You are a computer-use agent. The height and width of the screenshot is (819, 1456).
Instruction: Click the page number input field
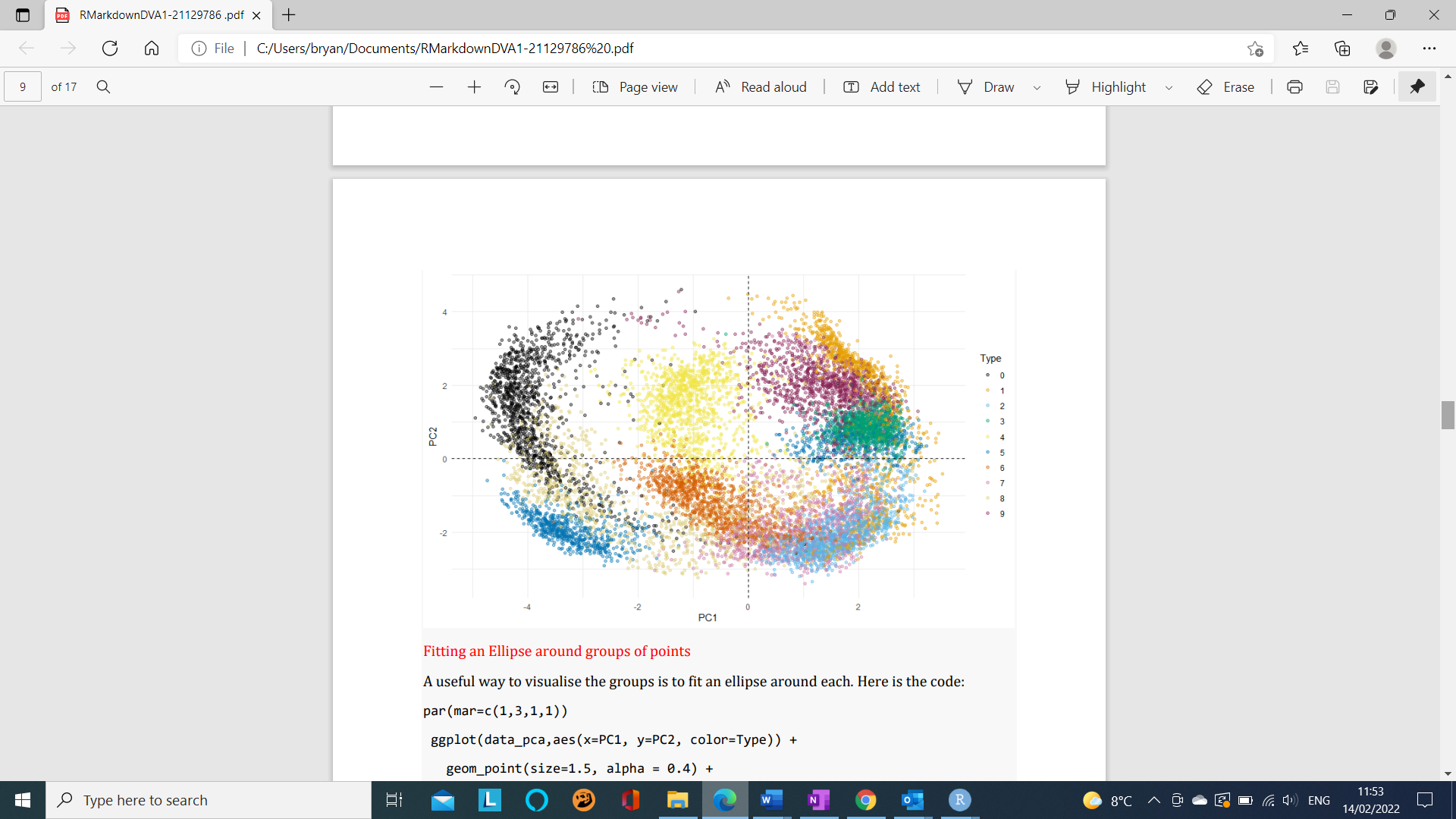tap(22, 86)
